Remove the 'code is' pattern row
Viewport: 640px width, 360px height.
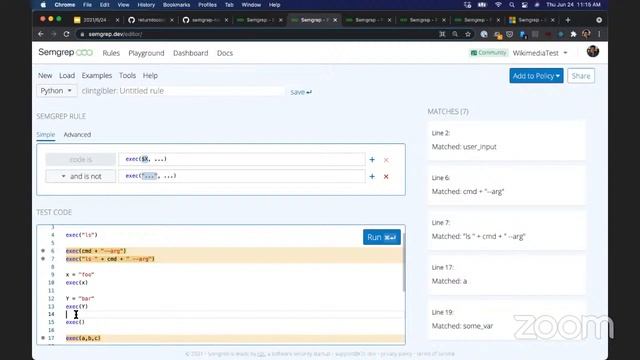coord(386,160)
